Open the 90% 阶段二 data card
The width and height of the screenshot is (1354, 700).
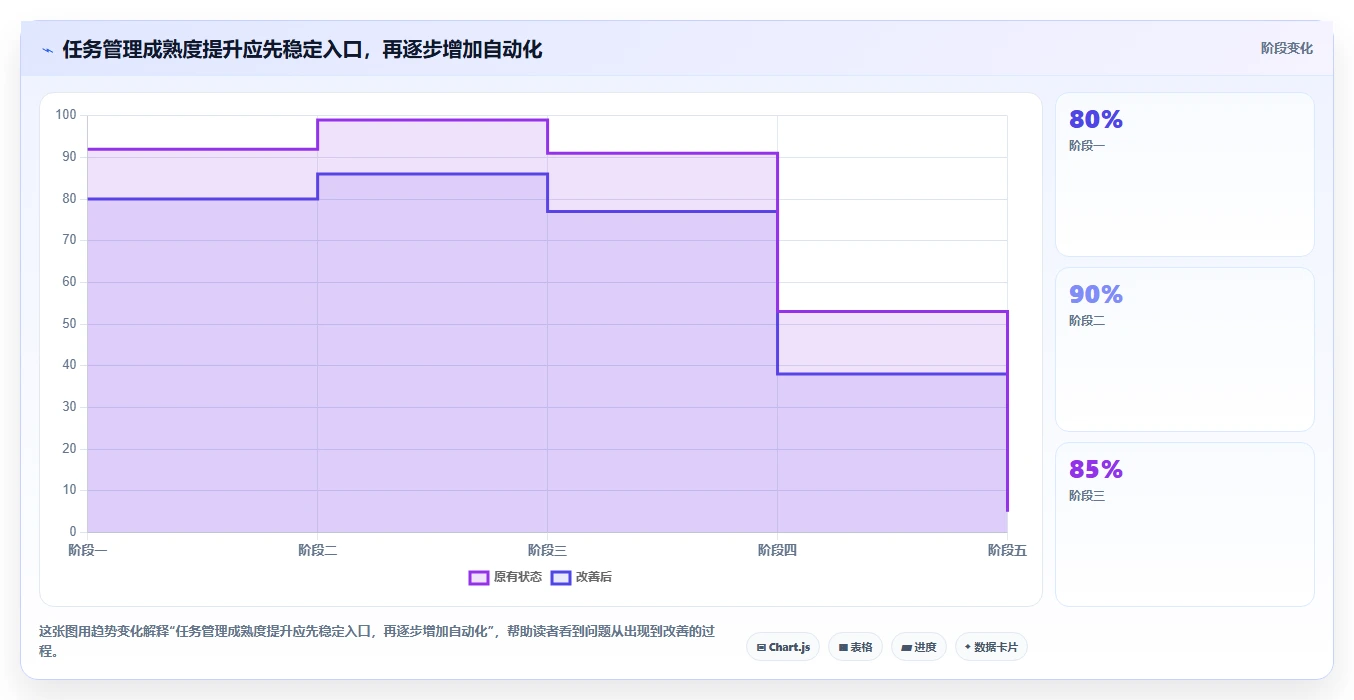pyautogui.click(x=1184, y=349)
